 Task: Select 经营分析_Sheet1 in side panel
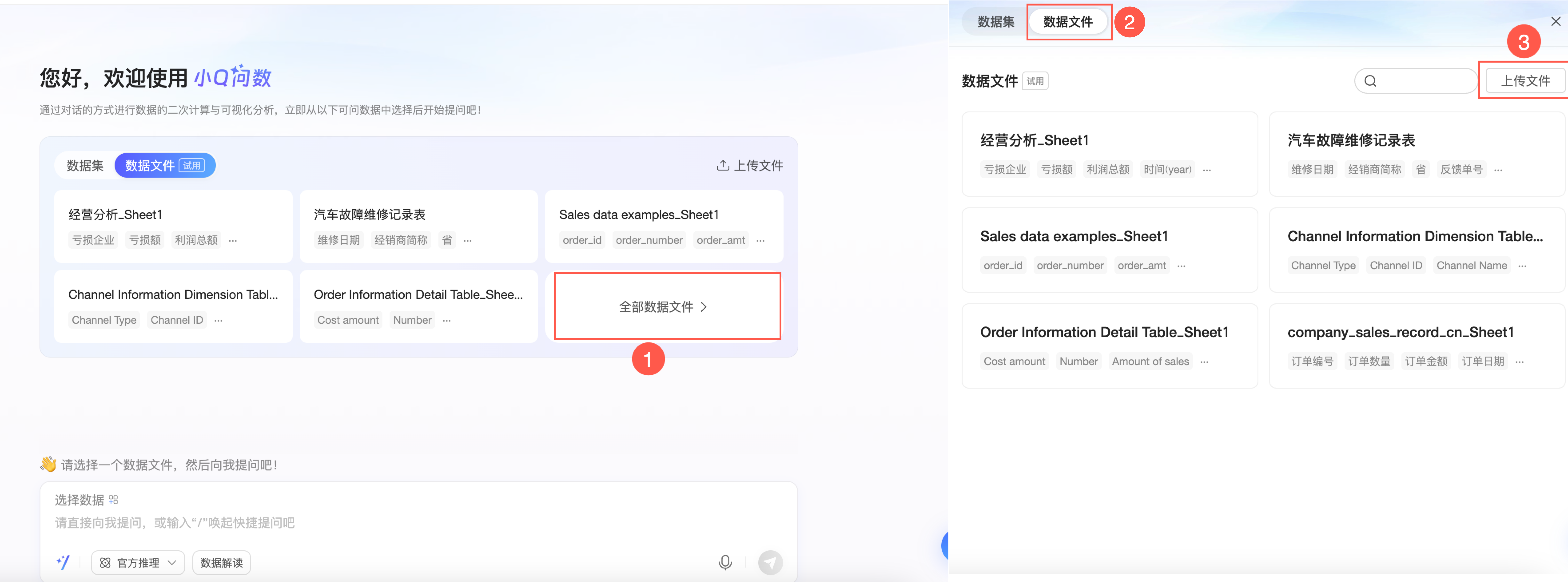click(x=1110, y=154)
